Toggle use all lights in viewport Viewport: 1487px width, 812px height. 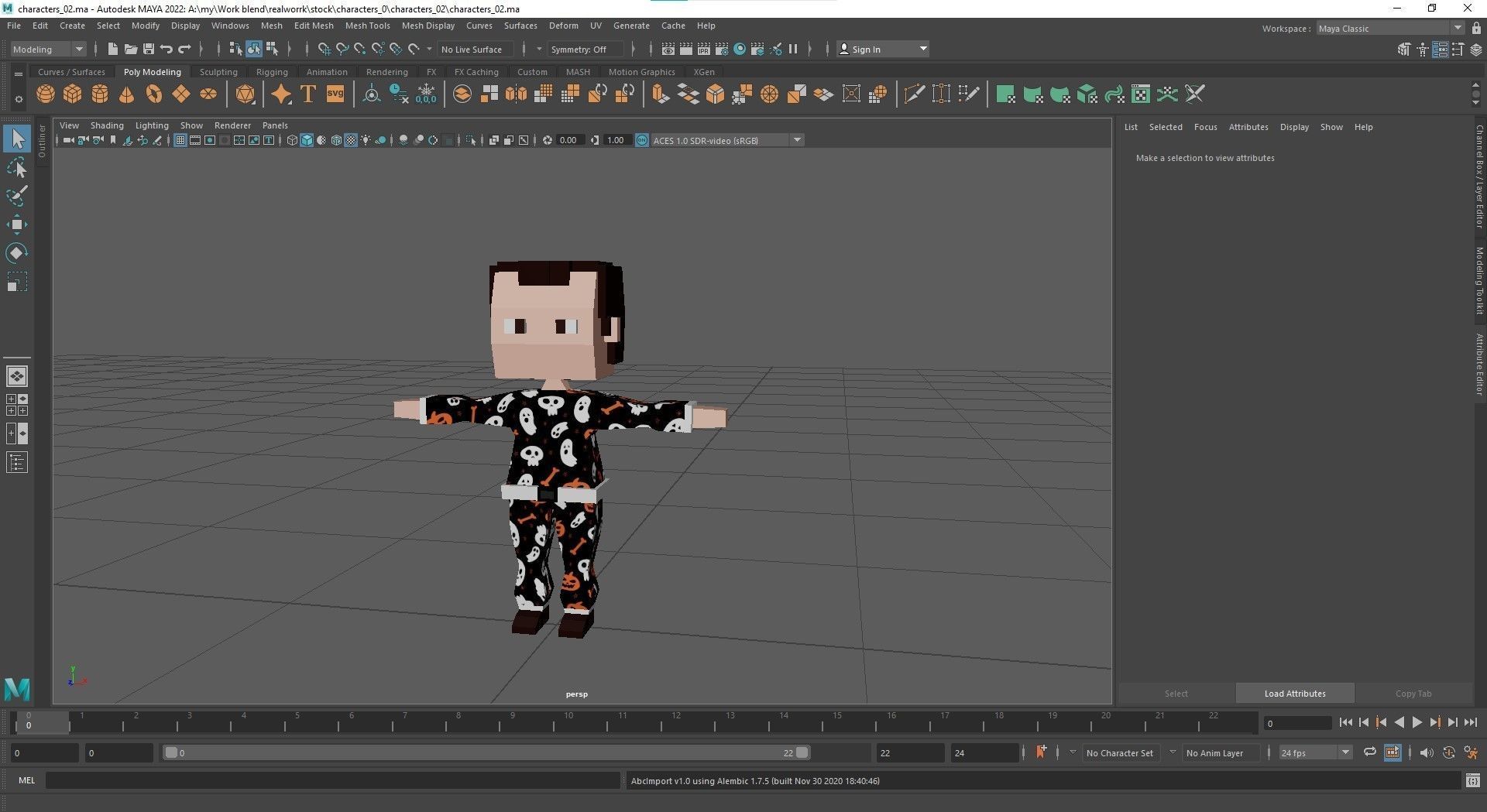click(x=366, y=140)
